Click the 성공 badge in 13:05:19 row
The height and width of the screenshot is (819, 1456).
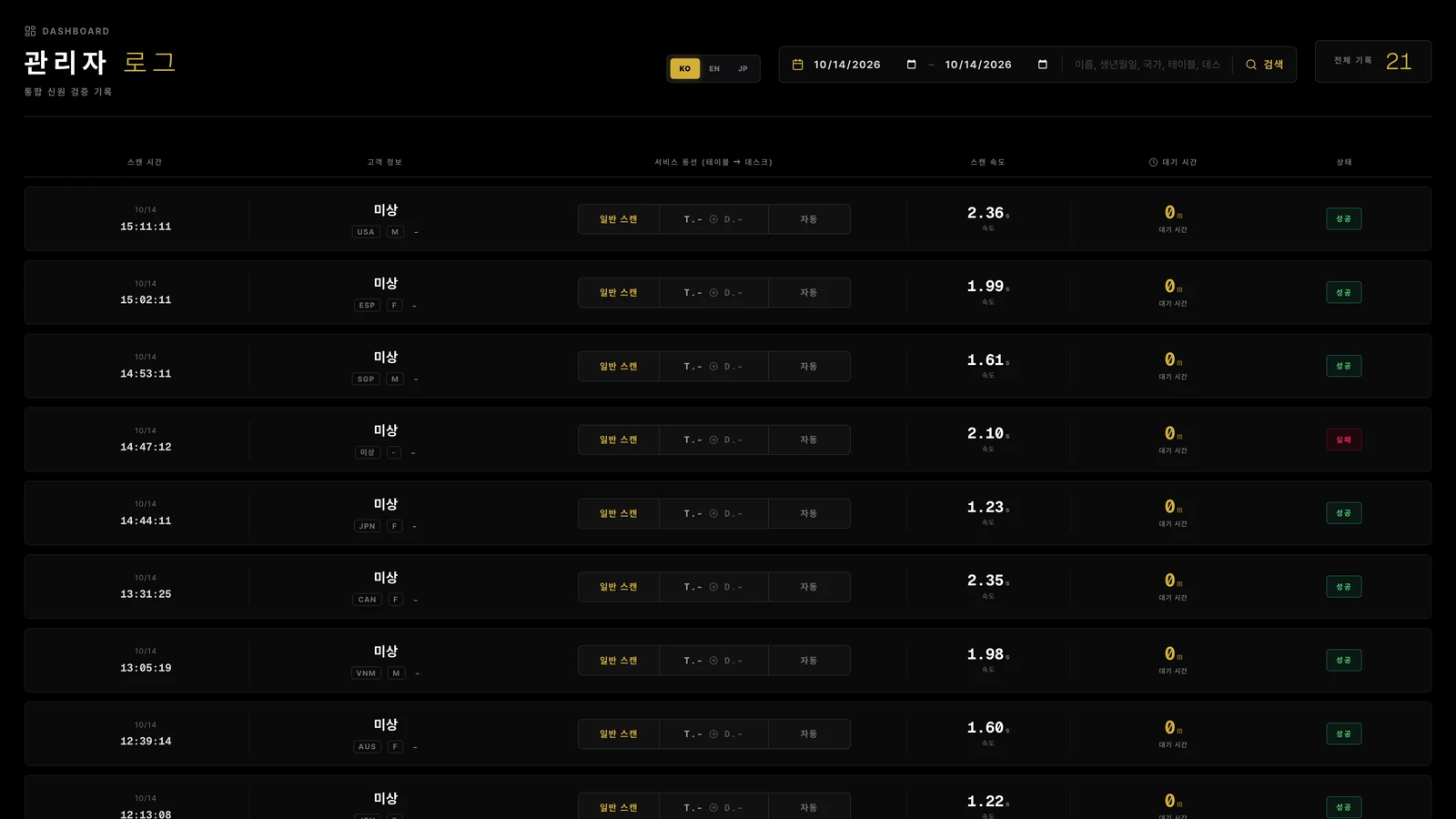click(x=1343, y=661)
